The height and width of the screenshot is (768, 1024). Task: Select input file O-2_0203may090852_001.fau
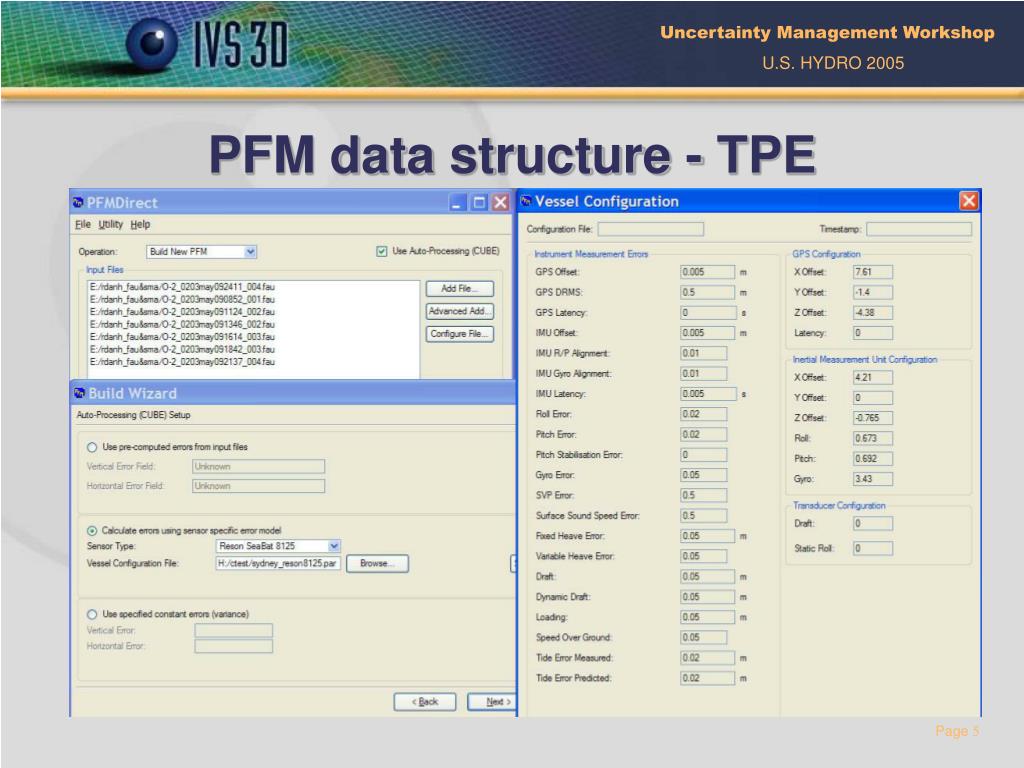tap(182, 299)
